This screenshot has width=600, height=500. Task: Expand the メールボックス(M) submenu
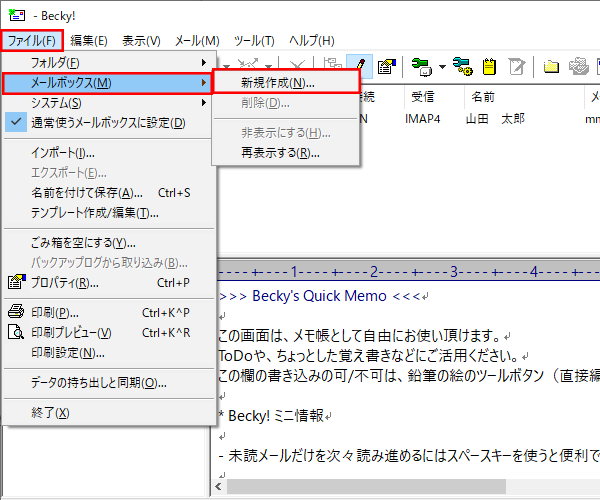[x=108, y=83]
